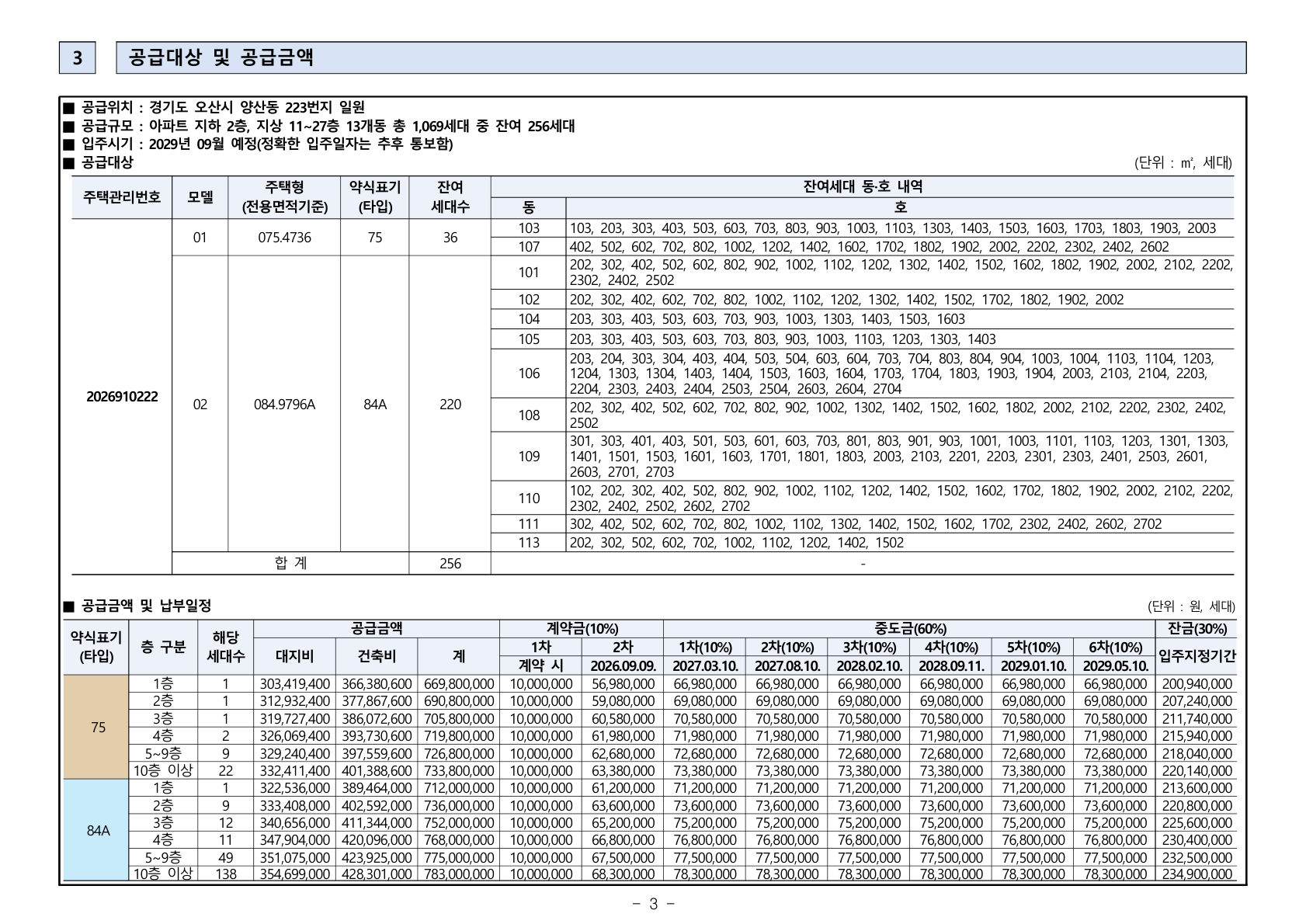This screenshot has height=924, width=1306.
Task: Click the '잔금(30%)' header cell
Action: click(1197, 629)
